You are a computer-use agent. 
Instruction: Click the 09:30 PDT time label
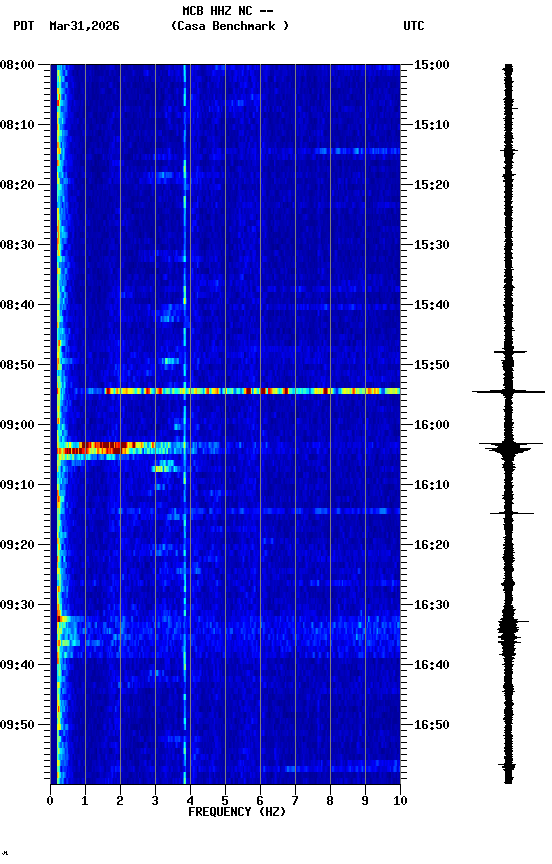tap(17, 605)
